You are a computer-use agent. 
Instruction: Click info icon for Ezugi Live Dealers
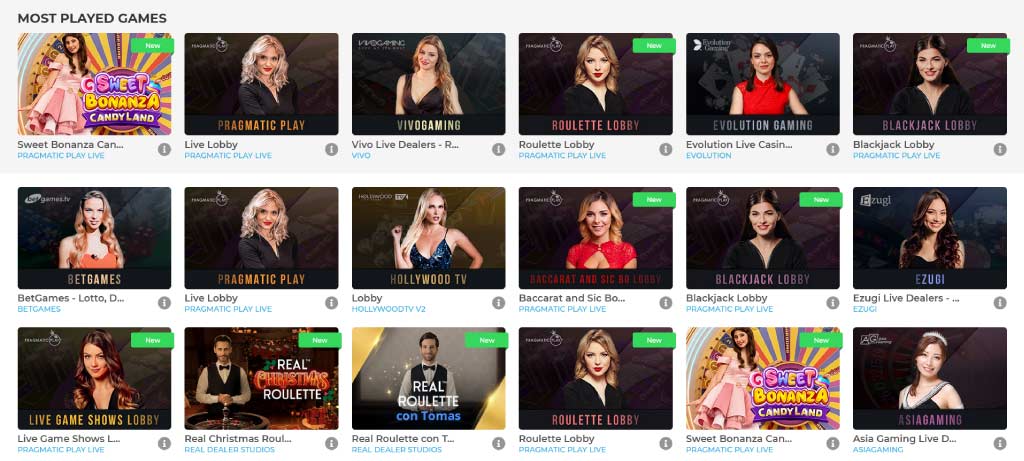pyautogui.click(x=1000, y=303)
